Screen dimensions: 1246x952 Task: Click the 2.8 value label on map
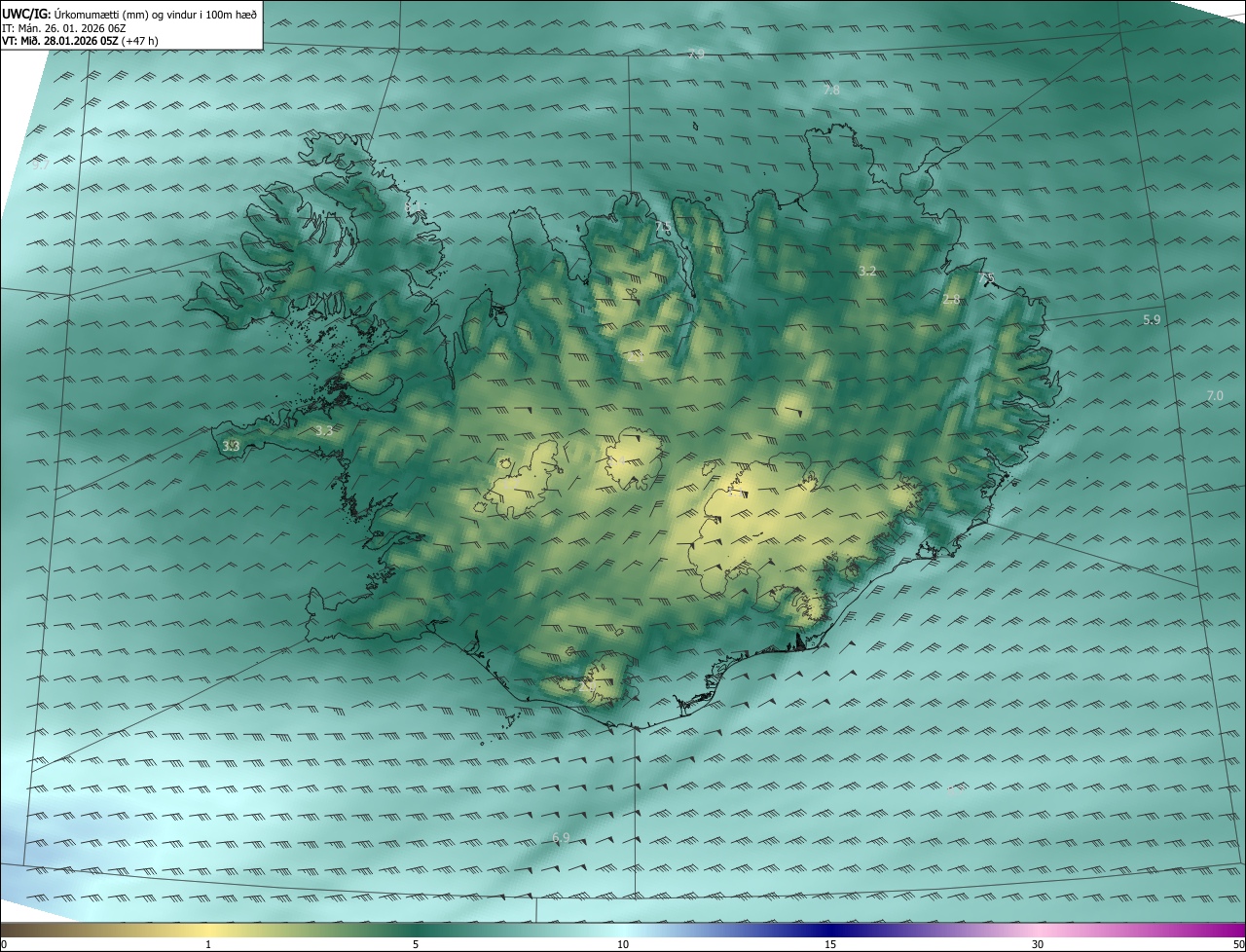click(x=951, y=300)
